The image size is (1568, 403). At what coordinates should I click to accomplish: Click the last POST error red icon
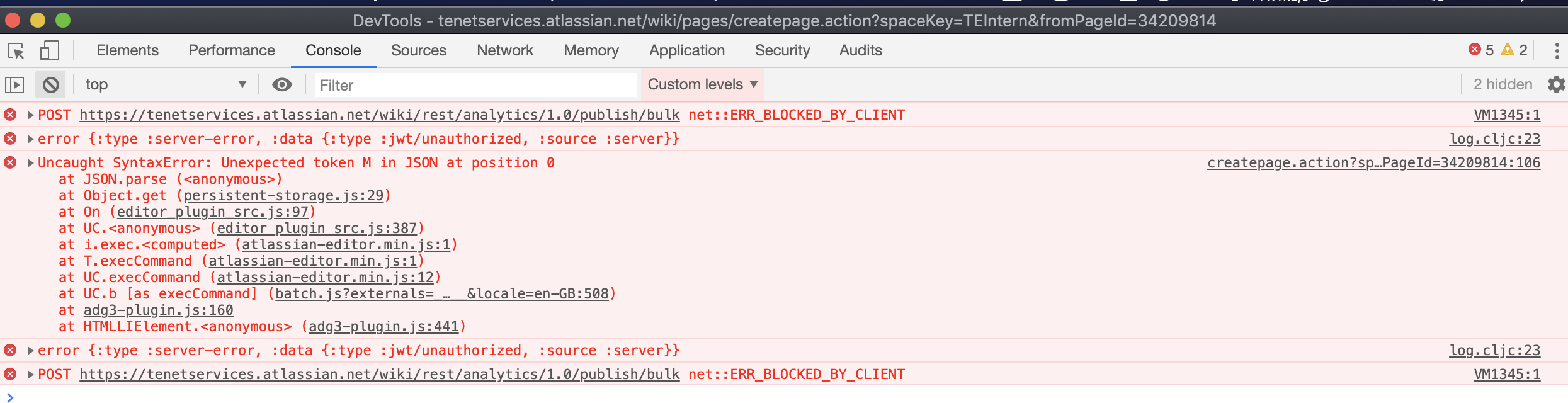tap(10, 374)
